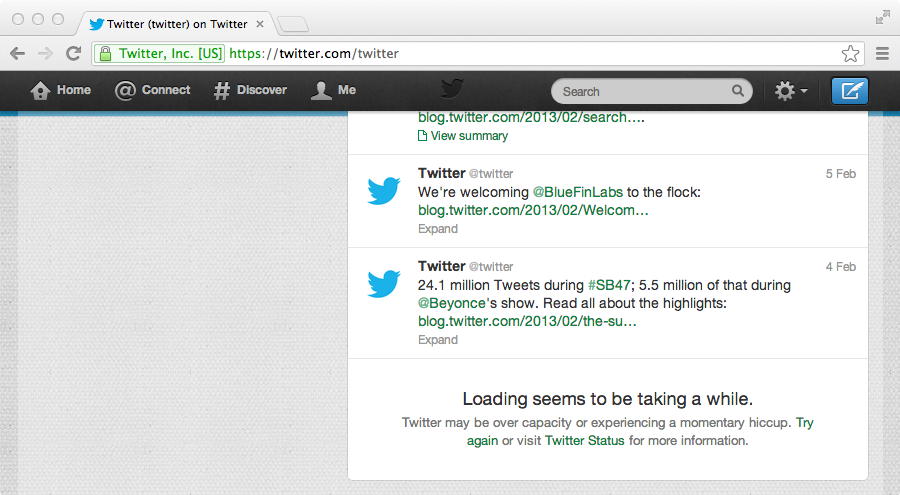Expand the #SB47 tweet

438,339
